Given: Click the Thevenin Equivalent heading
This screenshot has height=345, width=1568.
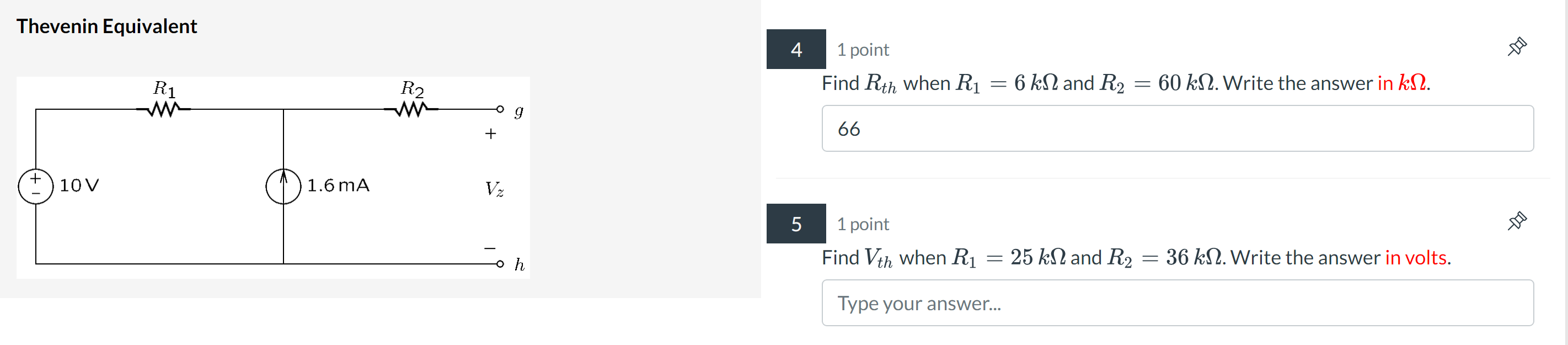Looking at the screenshot, I should (106, 26).
